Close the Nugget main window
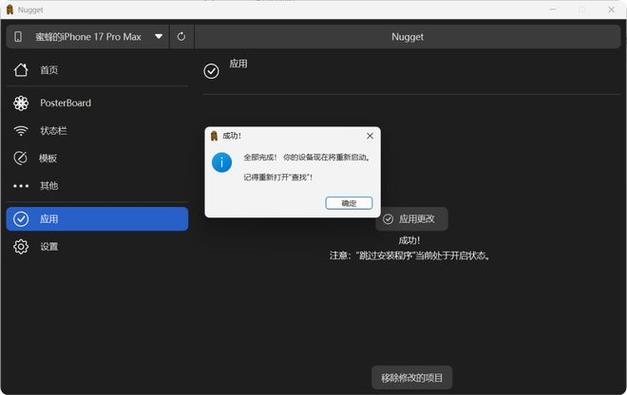Viewport: 627px width, 395px height. point(611,10)
